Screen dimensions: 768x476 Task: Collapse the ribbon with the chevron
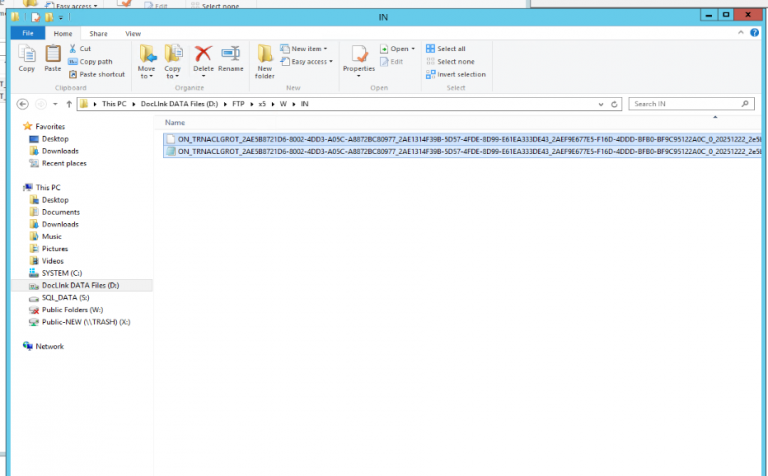click(741, 32)
